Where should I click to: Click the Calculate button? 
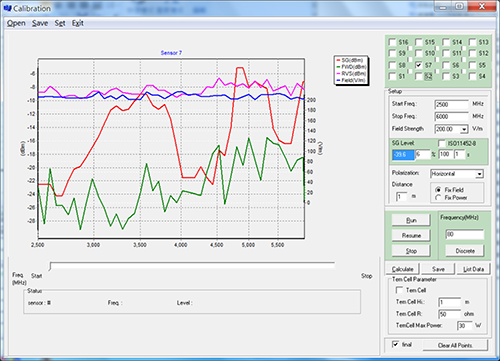[402, 269]
